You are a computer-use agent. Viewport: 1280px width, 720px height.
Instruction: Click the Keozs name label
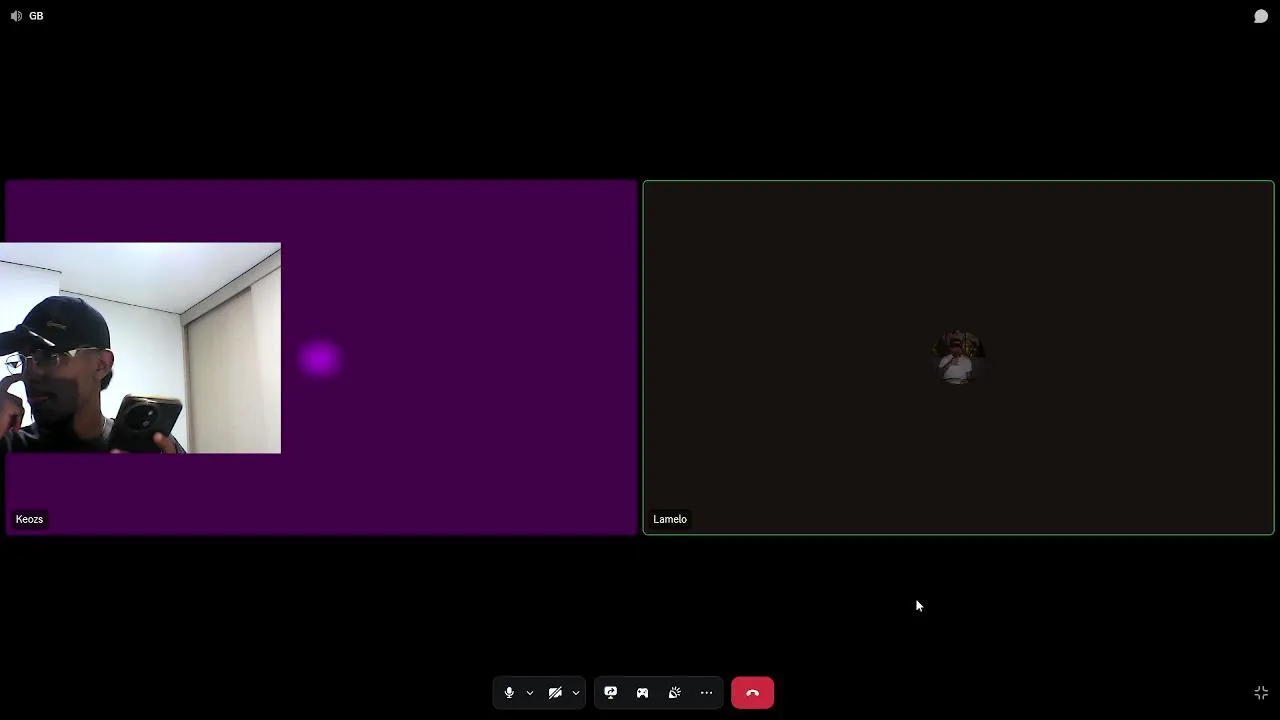pyautogui.click(x=29, y=519)
